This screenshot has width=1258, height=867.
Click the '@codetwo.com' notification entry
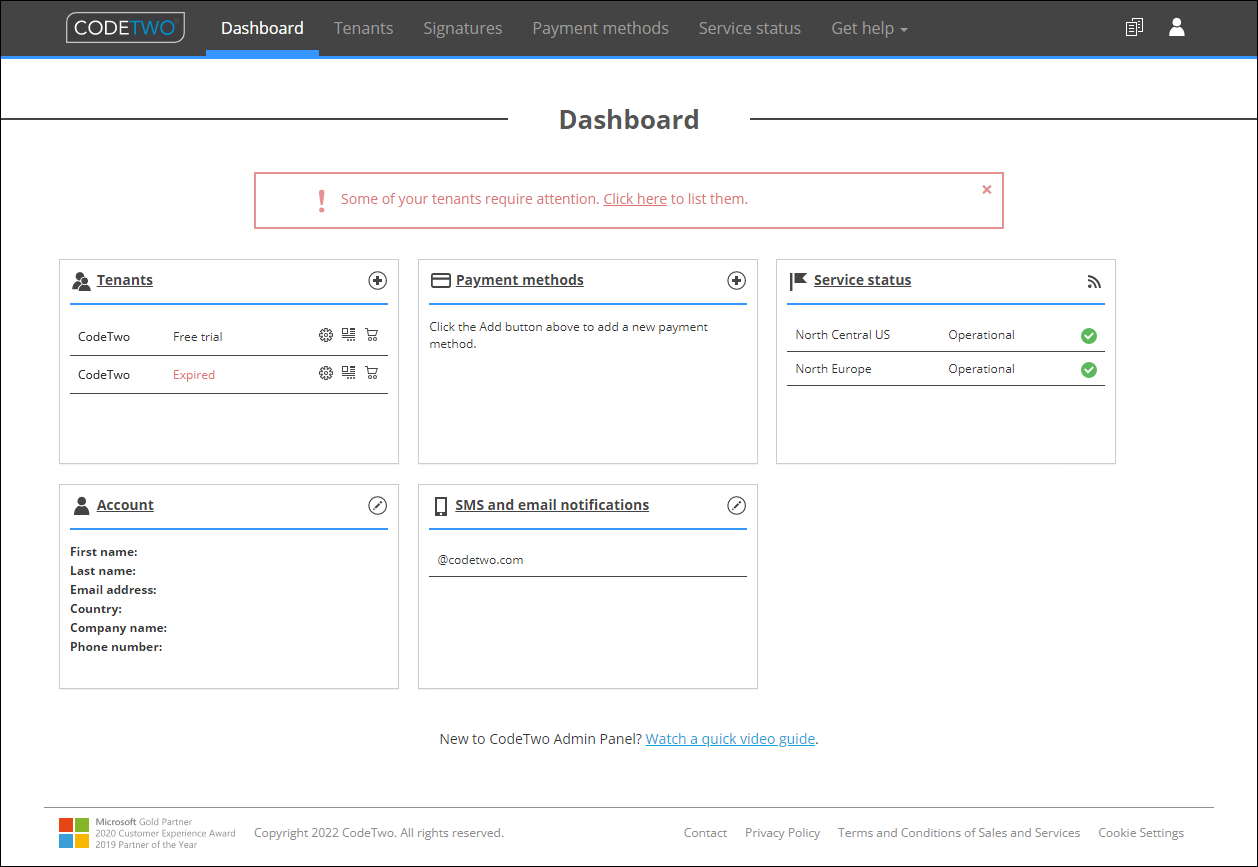pyautogui.click(x=481, y=560)
